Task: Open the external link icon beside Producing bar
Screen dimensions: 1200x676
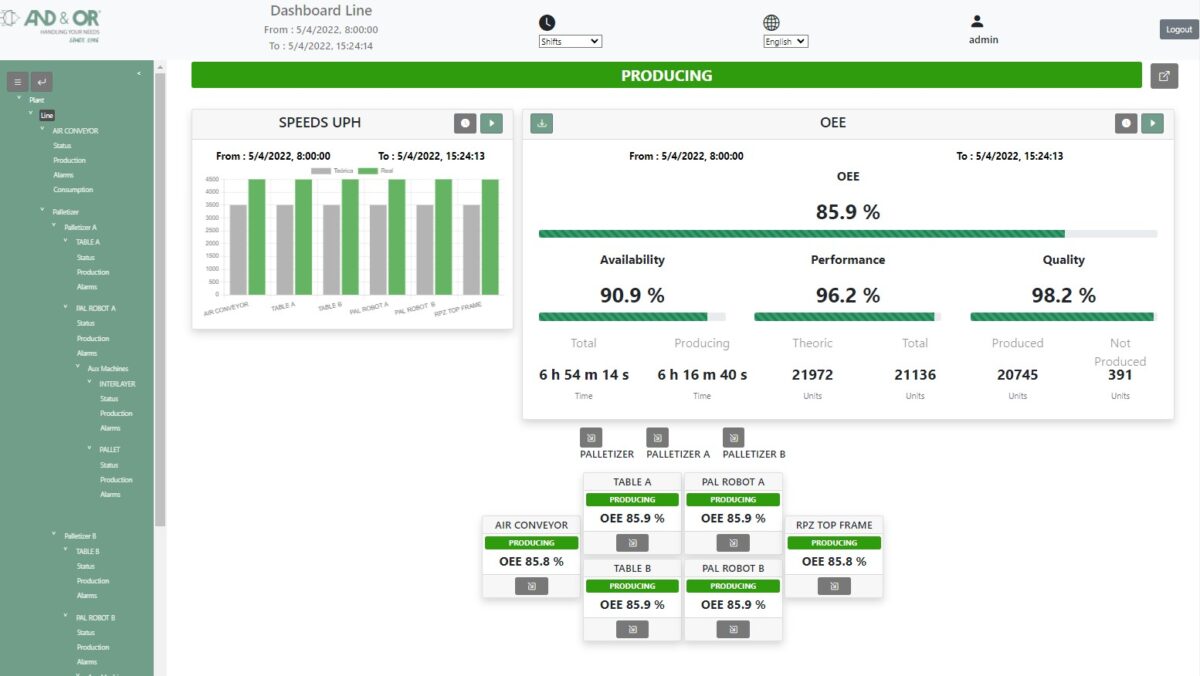Action: point(1164,76)
